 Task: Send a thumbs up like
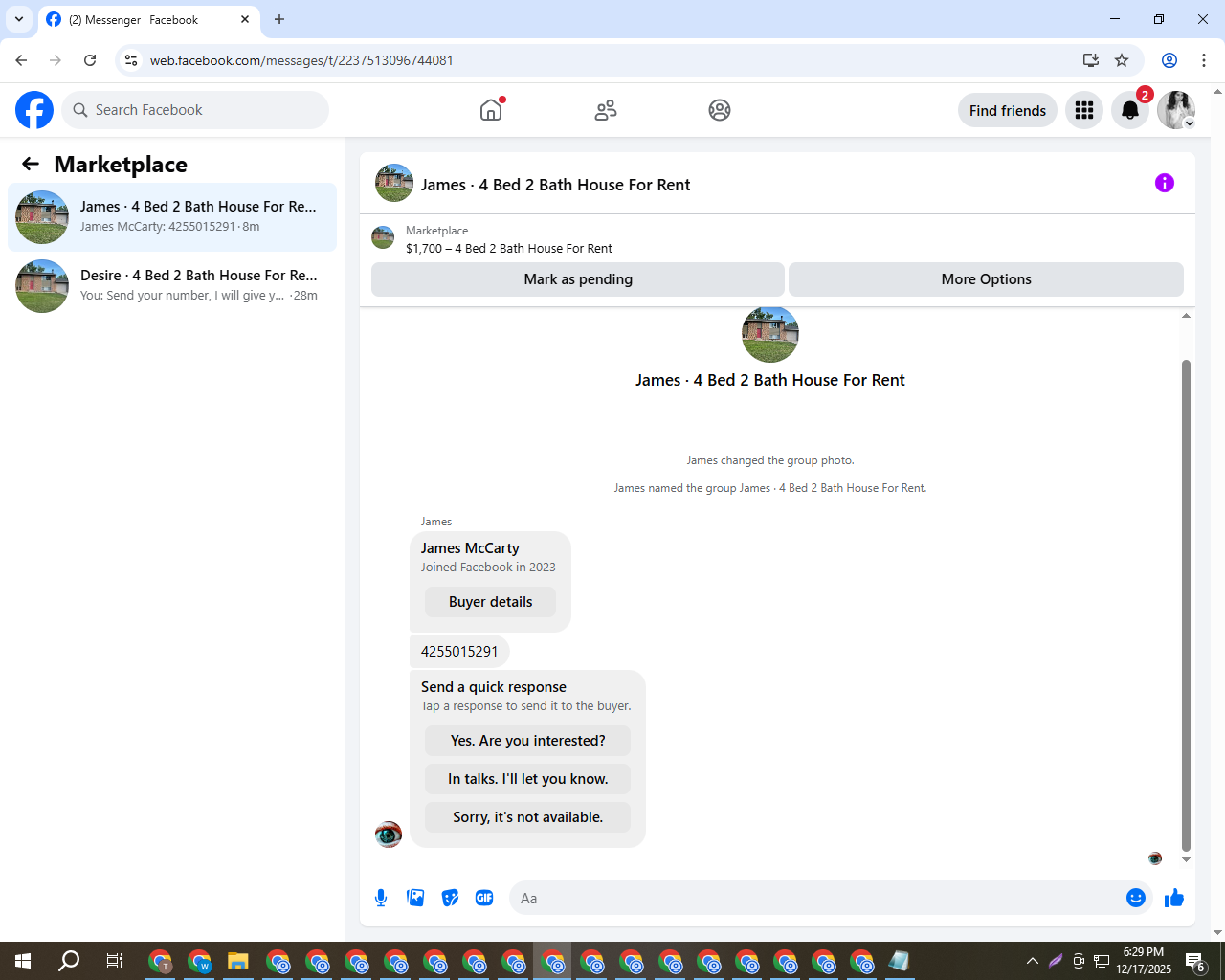(1174, 898)
